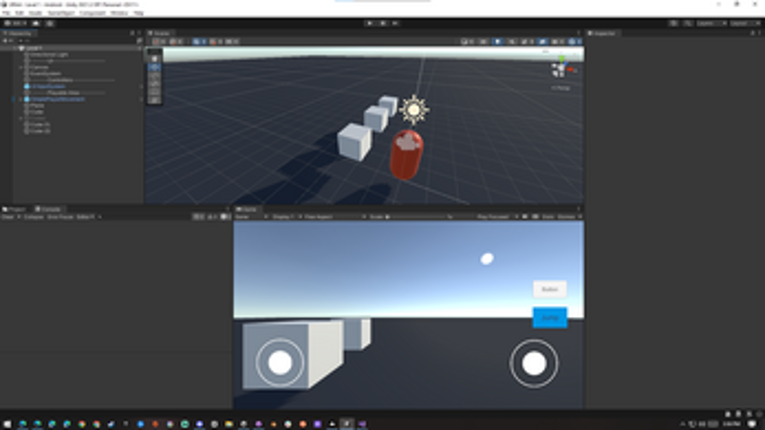The width and height of the screenshot is (765, 430).
Task: Click the Pause button in the top toolbar
Action: (382, 23)
